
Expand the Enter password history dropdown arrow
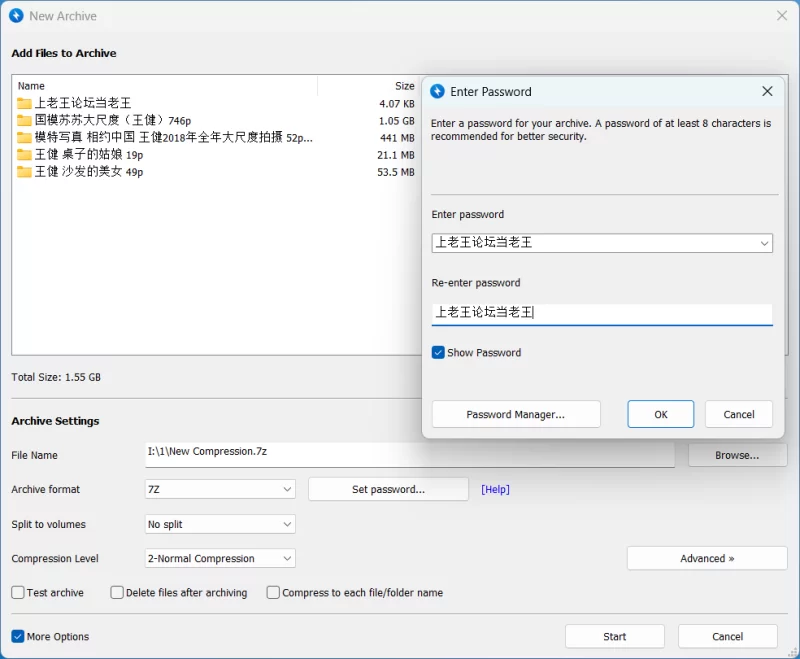click(764, 243)
